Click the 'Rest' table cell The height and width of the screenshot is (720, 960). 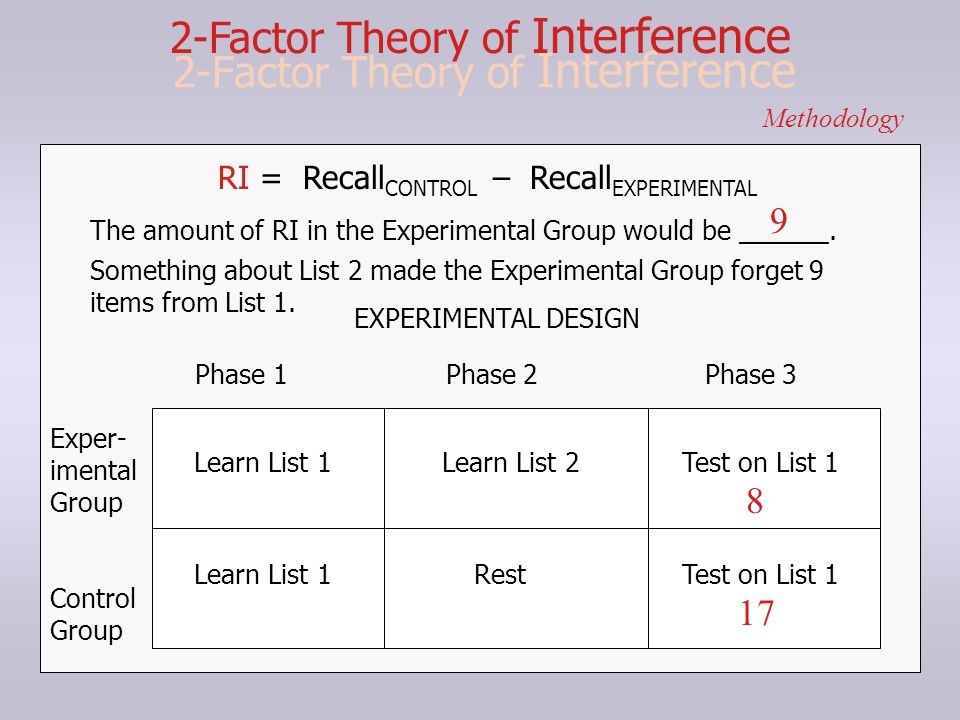click(516, 588)
